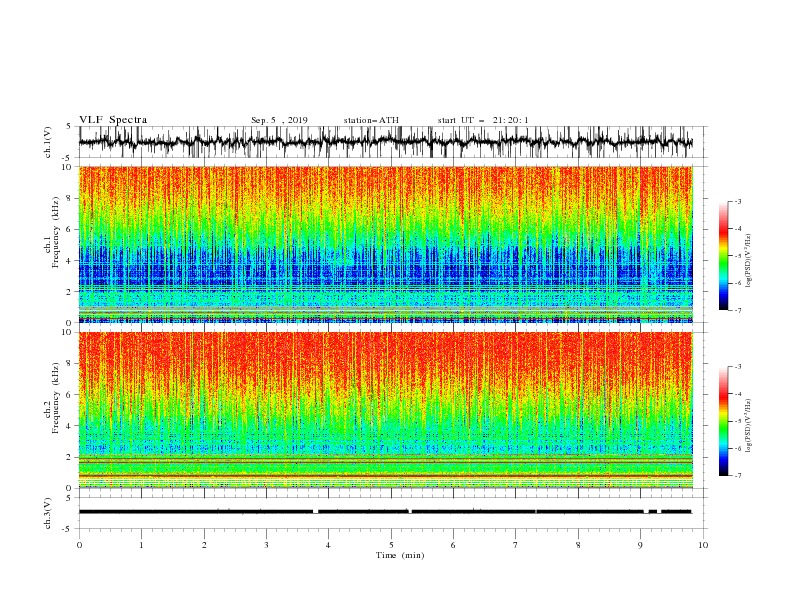Viewport: 792px width, 612px height.
Task: Click the "-7" tick on lower colorbar
Action: click(738, 476)
